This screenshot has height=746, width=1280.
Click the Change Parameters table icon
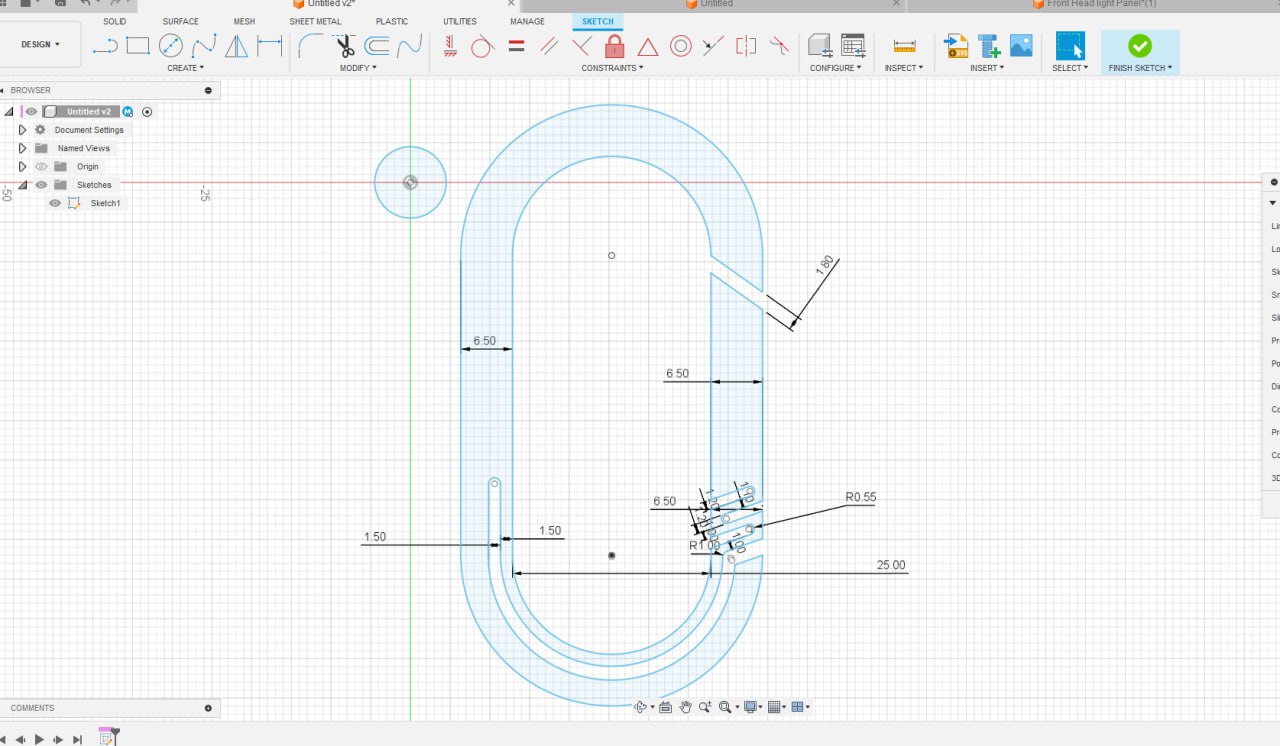[x=853, y=46]
